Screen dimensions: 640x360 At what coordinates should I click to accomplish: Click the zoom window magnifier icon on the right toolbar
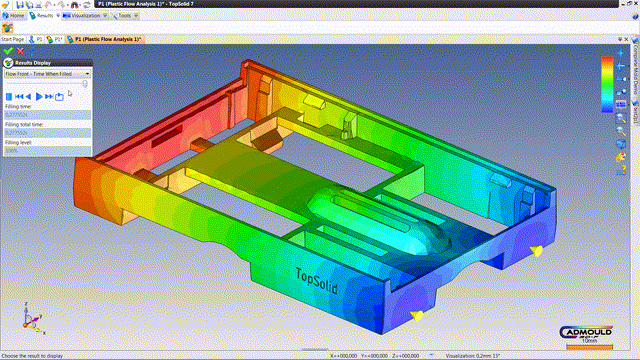pyautogui.click(x=621, y=118)
